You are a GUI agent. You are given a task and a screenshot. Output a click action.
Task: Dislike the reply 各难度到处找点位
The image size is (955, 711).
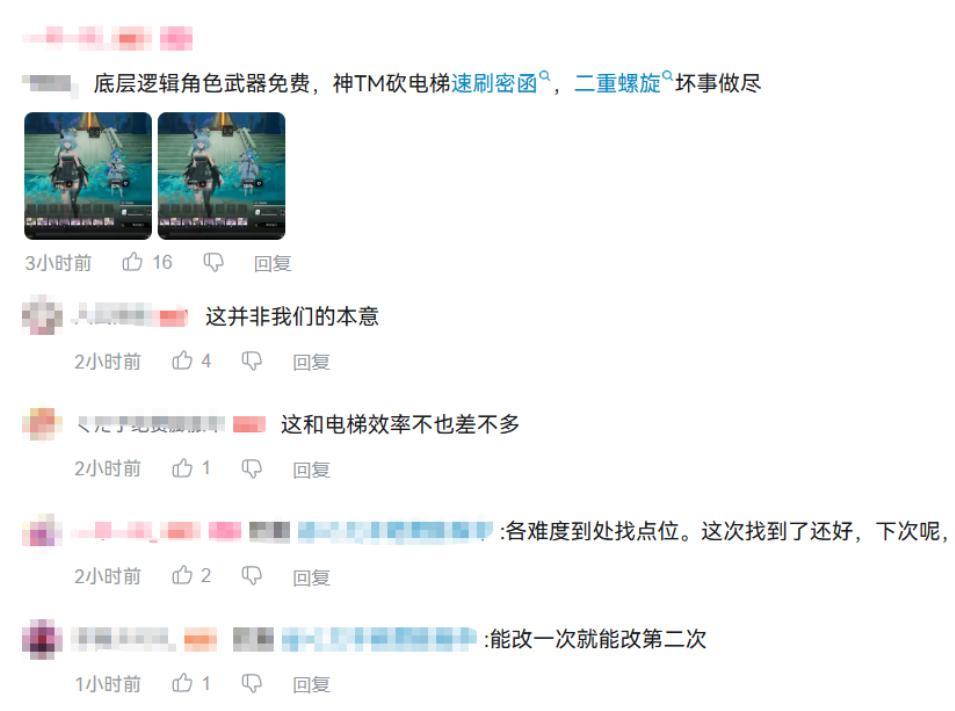coord(252,576)
